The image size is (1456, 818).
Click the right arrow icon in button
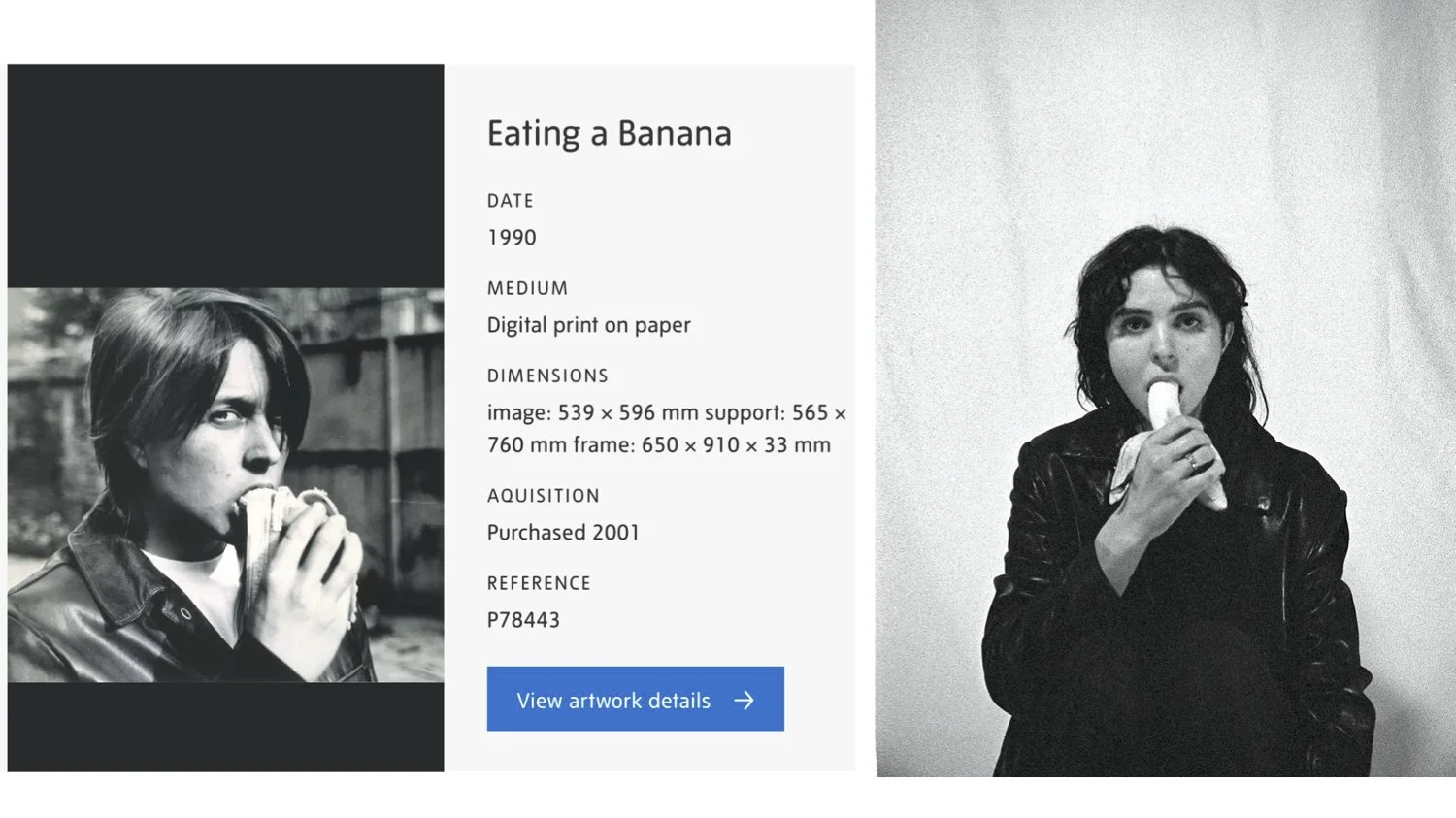tap(744, 701)
